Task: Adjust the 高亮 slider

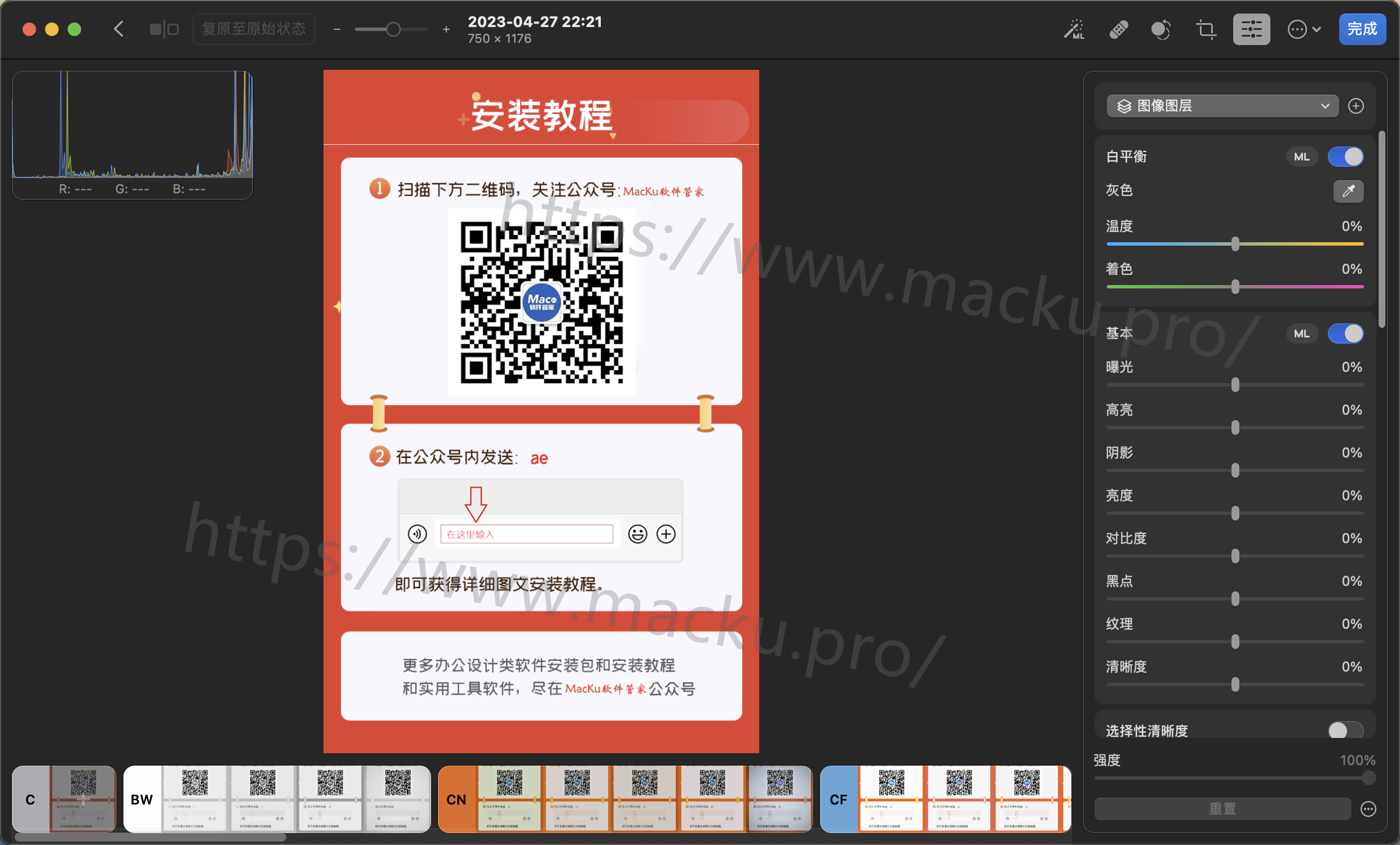Action: pos(1235,428)
